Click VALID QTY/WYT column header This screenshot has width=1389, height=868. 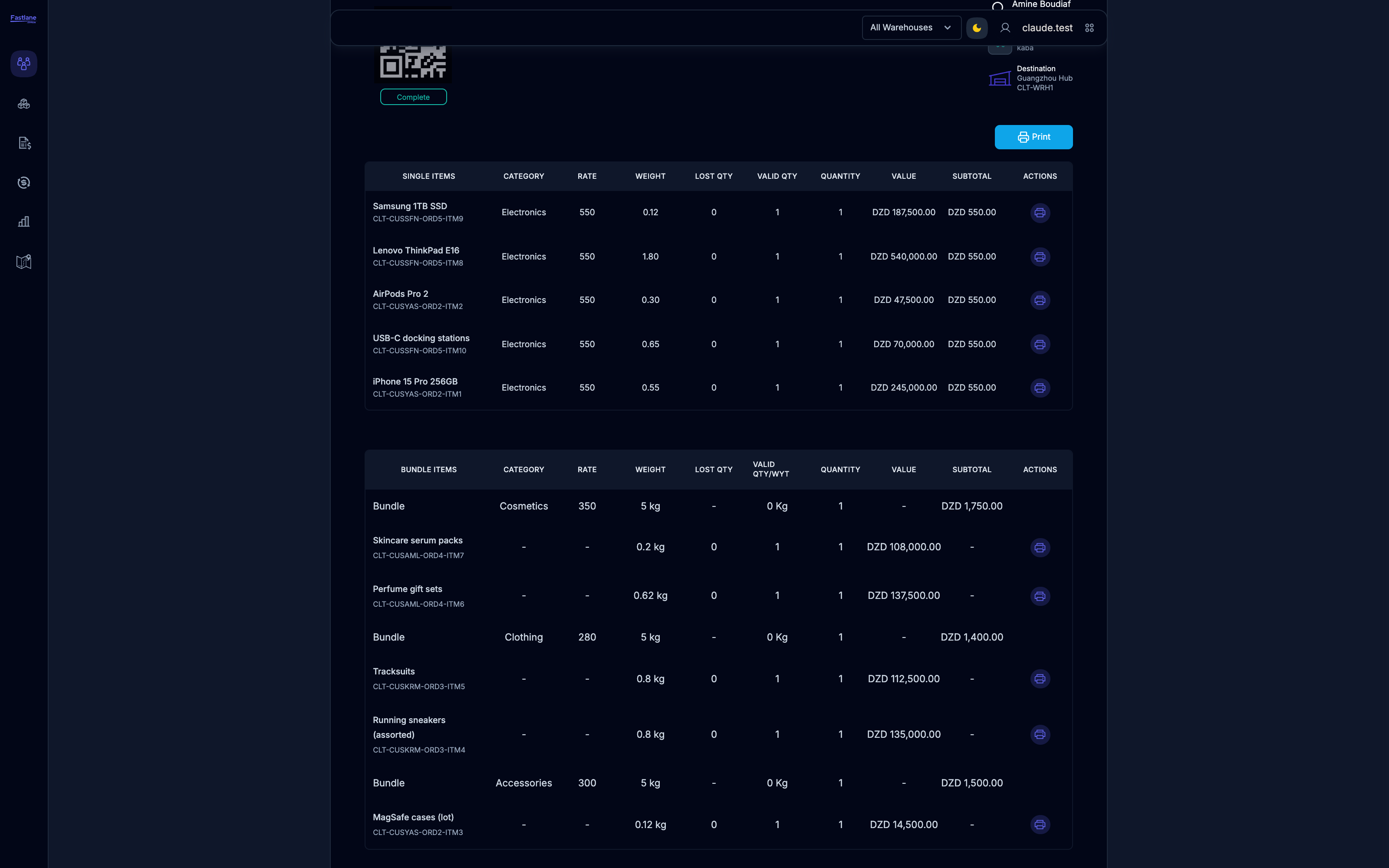point(770,469)
